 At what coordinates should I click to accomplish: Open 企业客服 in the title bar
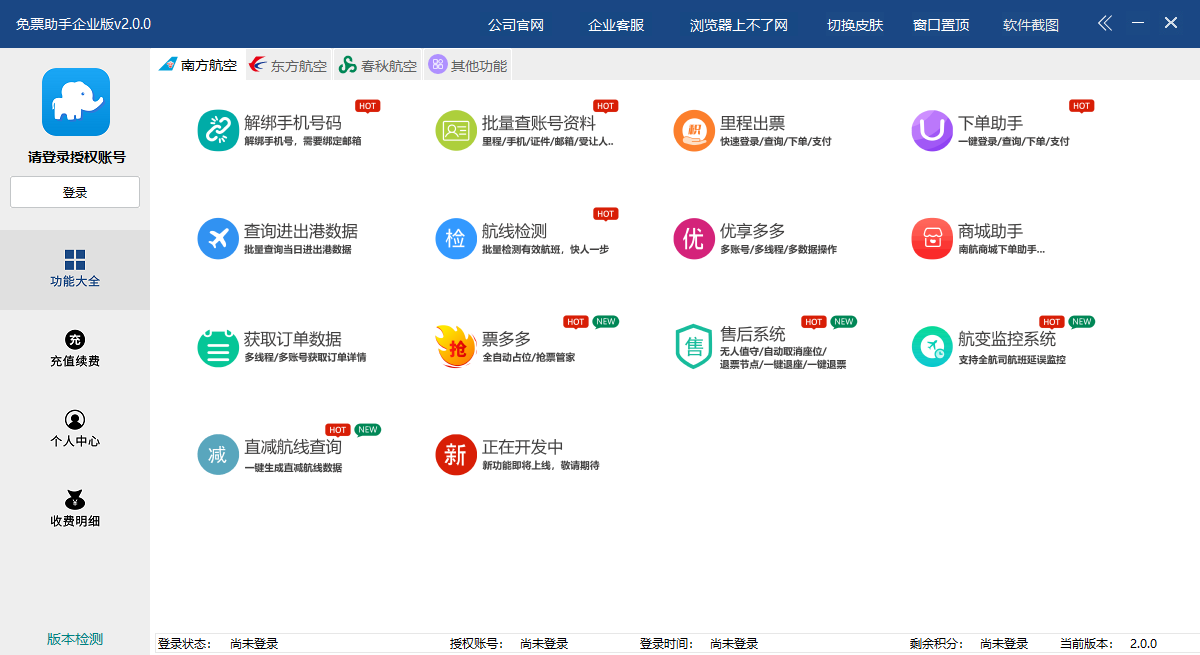[x=616, y=25]
